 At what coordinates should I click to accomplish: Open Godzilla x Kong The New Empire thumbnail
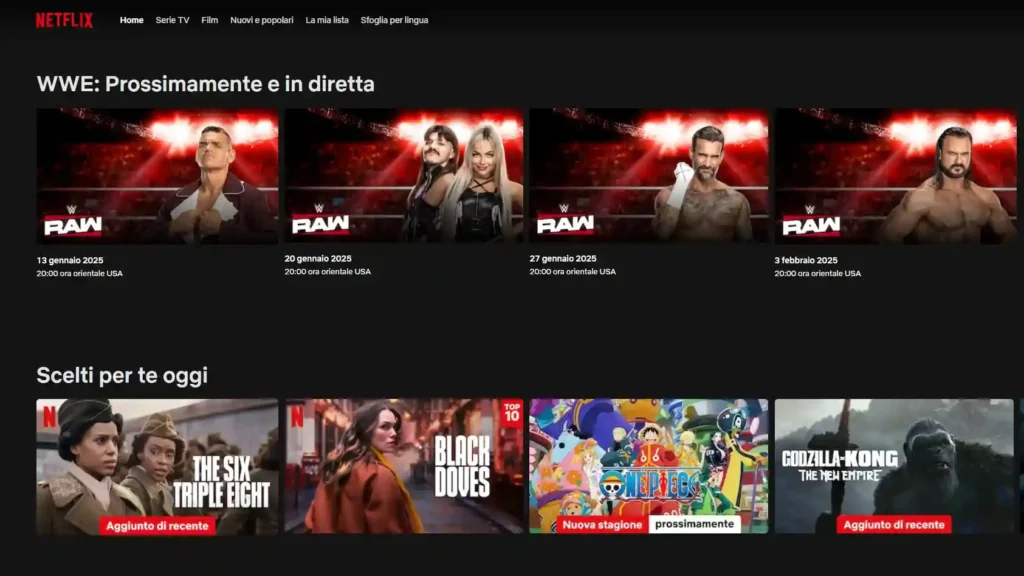894,466
